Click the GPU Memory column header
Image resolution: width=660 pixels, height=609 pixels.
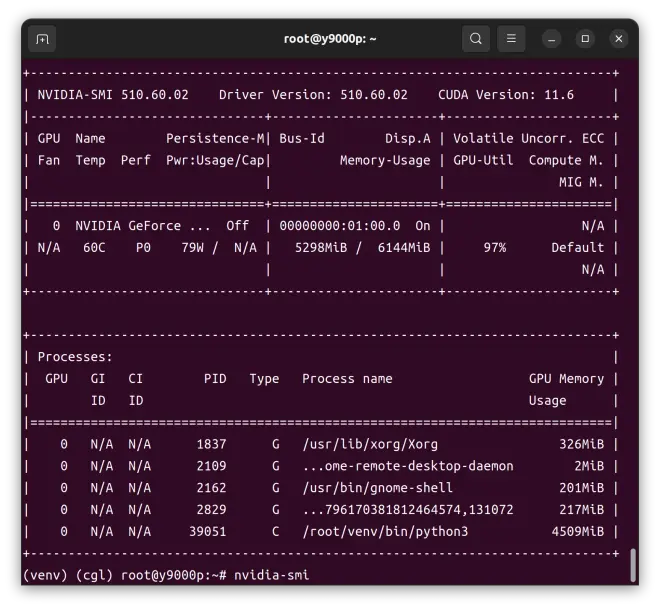tap(566, 379)
